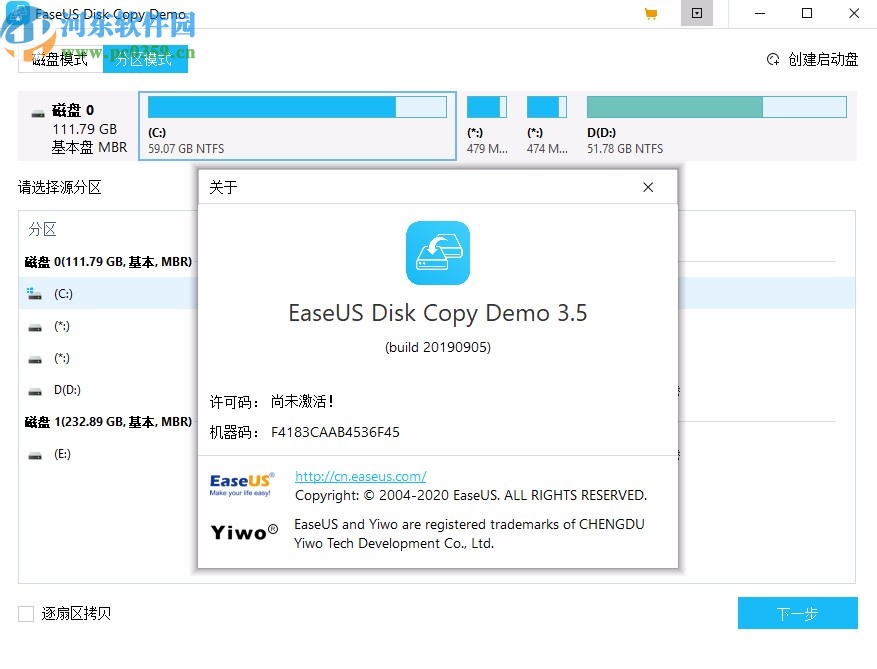
Task: Switch to the 分区模式 tab
Action: click(x=143, y=59)
